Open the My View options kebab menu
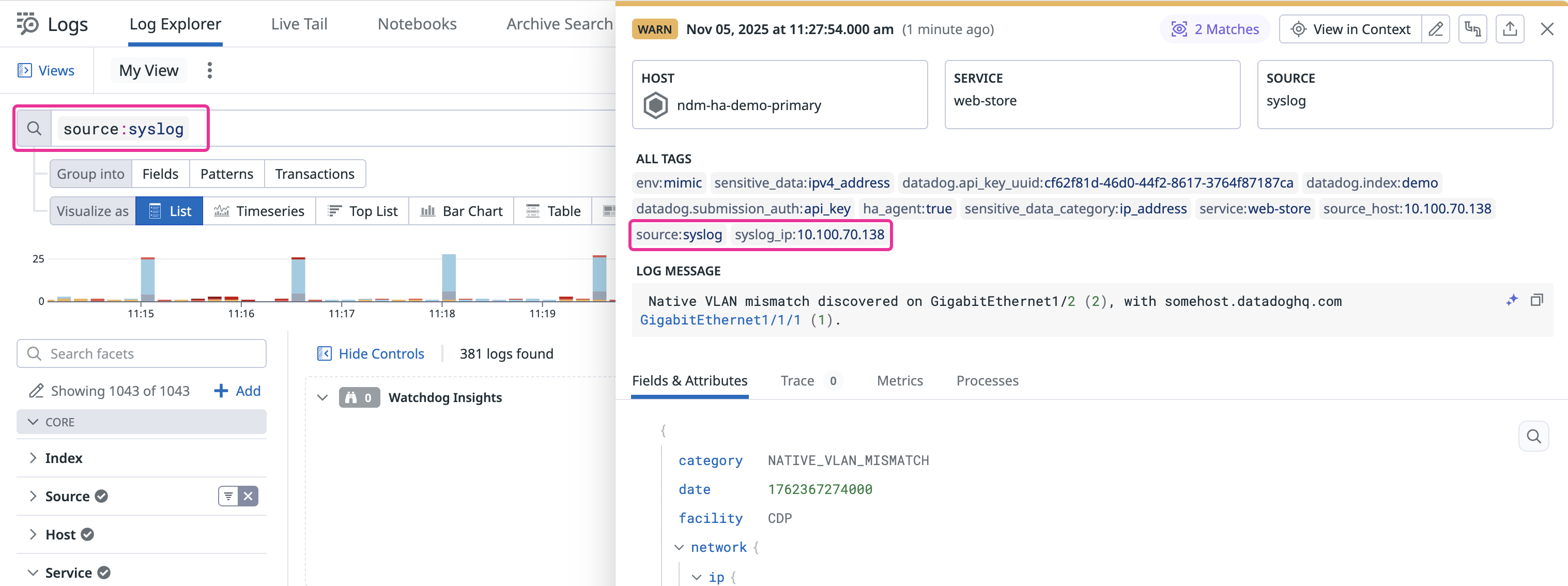The image size is (1568, 586). pyautogui.click(x=209, y=71)
